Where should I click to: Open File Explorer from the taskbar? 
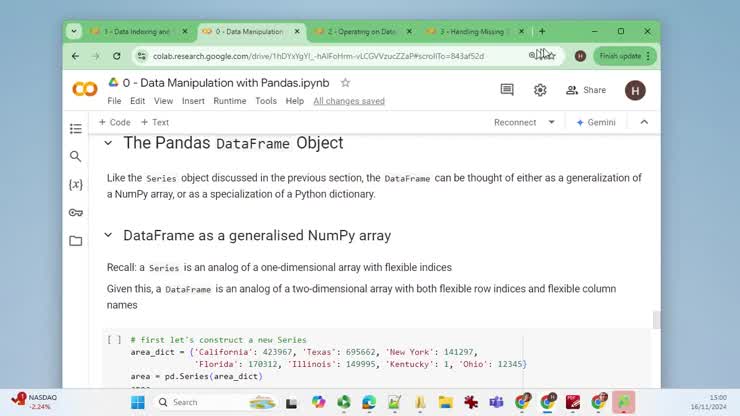pos(446,402)
